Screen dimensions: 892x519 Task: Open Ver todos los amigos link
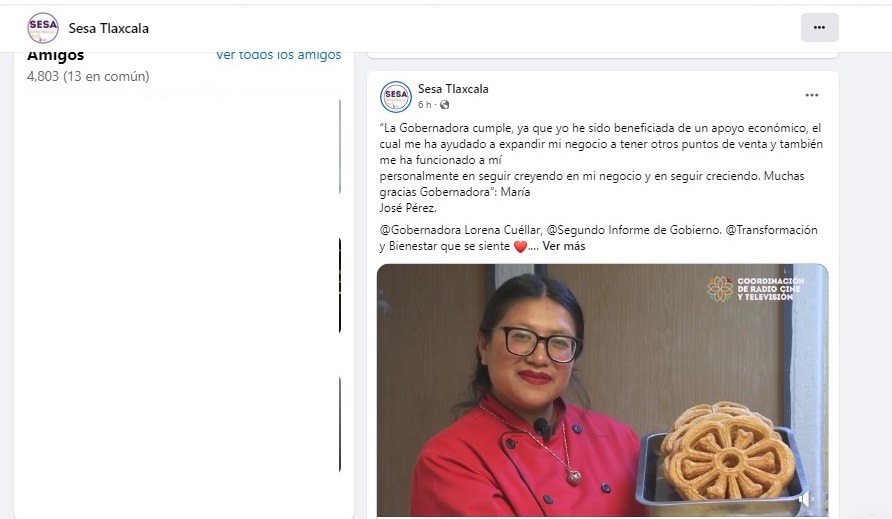coord(279,55)
